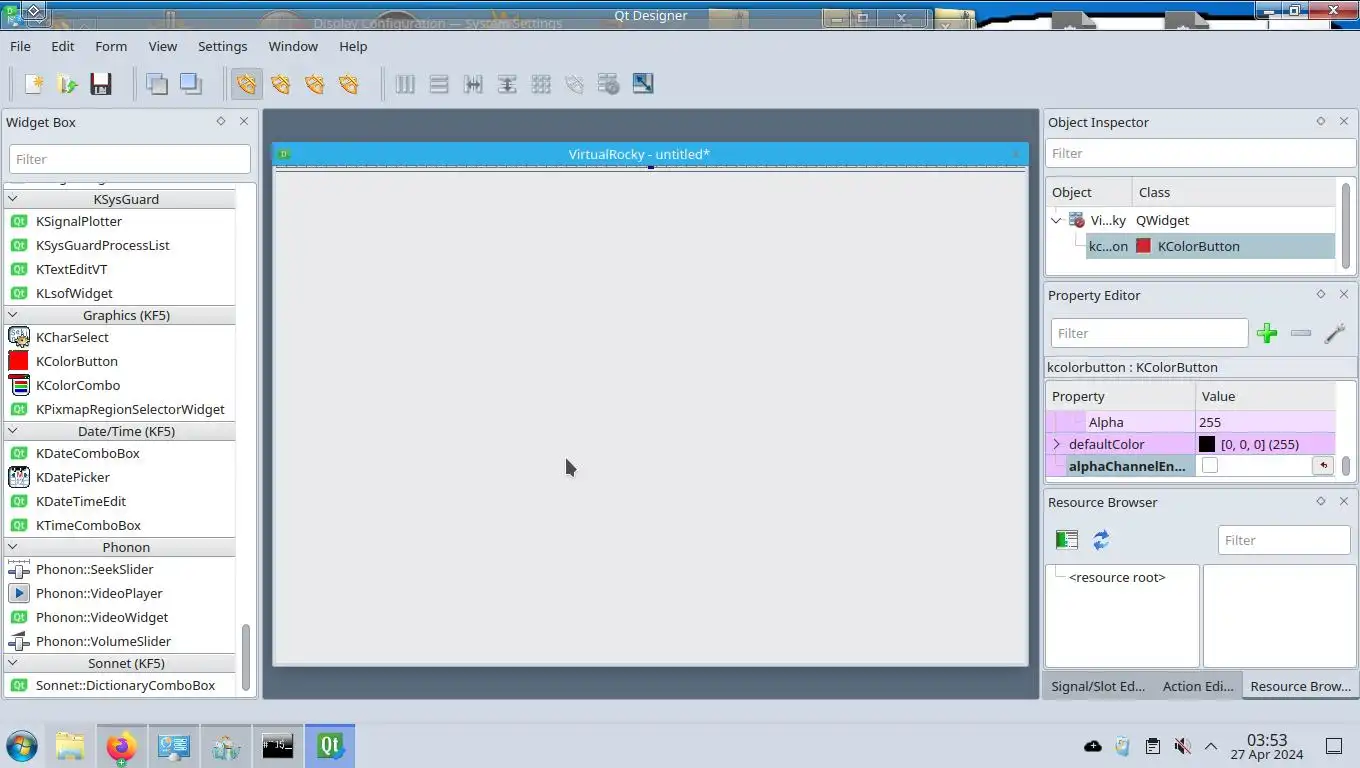Open the Edit menu
1360x768 pixels.
click(63, 46)
